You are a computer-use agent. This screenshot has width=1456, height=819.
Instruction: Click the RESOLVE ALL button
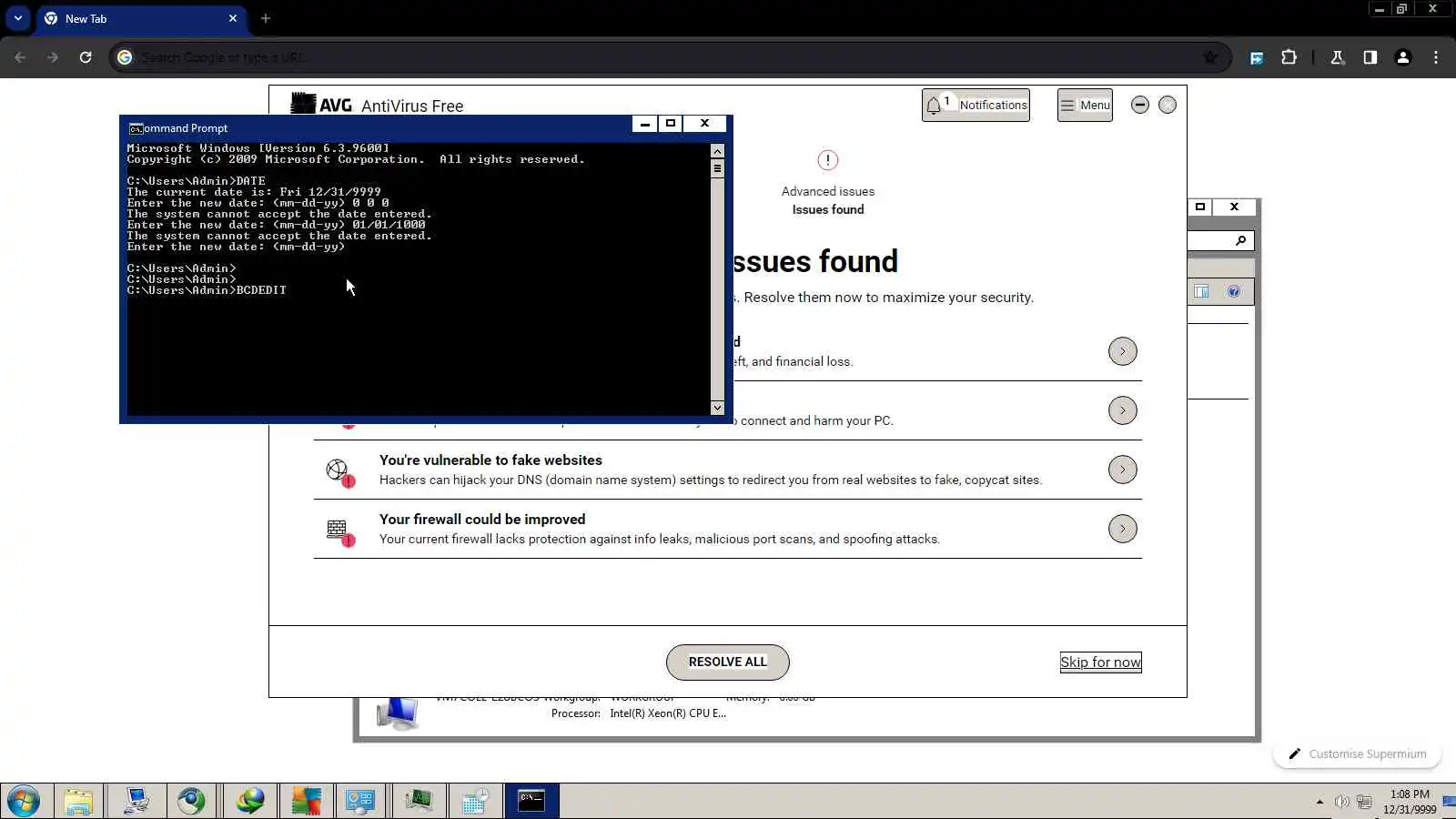pyautogui.click(x=728, y=662)
